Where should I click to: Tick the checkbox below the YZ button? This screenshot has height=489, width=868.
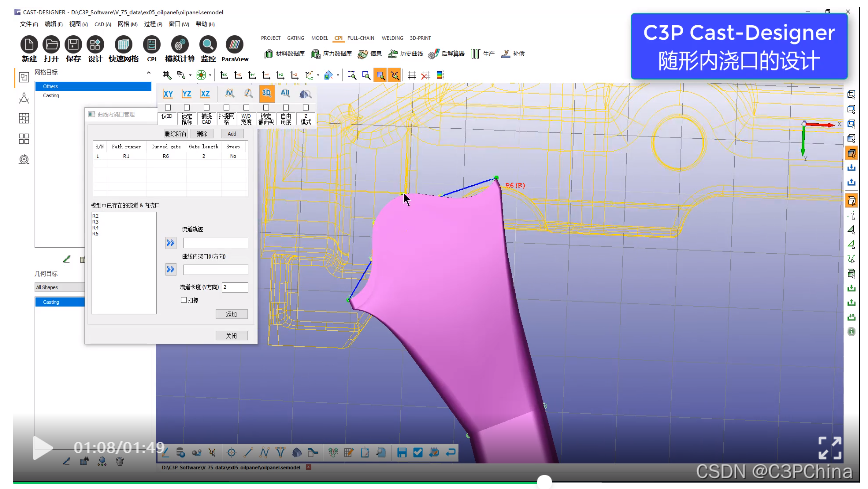(187, 107)
